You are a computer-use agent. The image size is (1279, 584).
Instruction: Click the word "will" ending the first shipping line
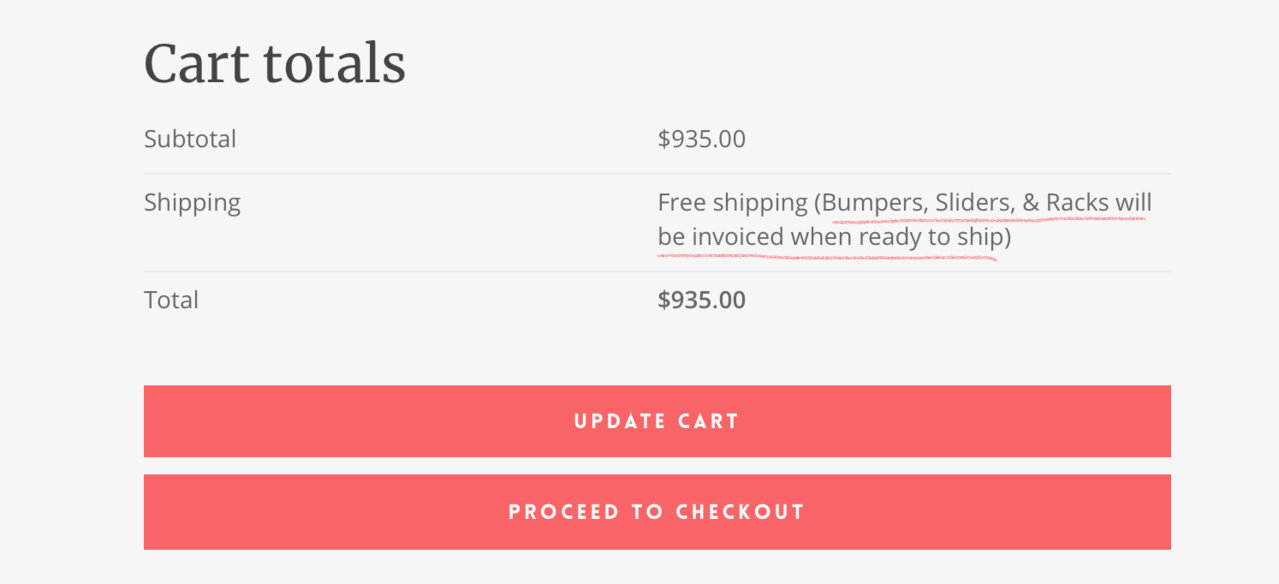[1134, 203]
